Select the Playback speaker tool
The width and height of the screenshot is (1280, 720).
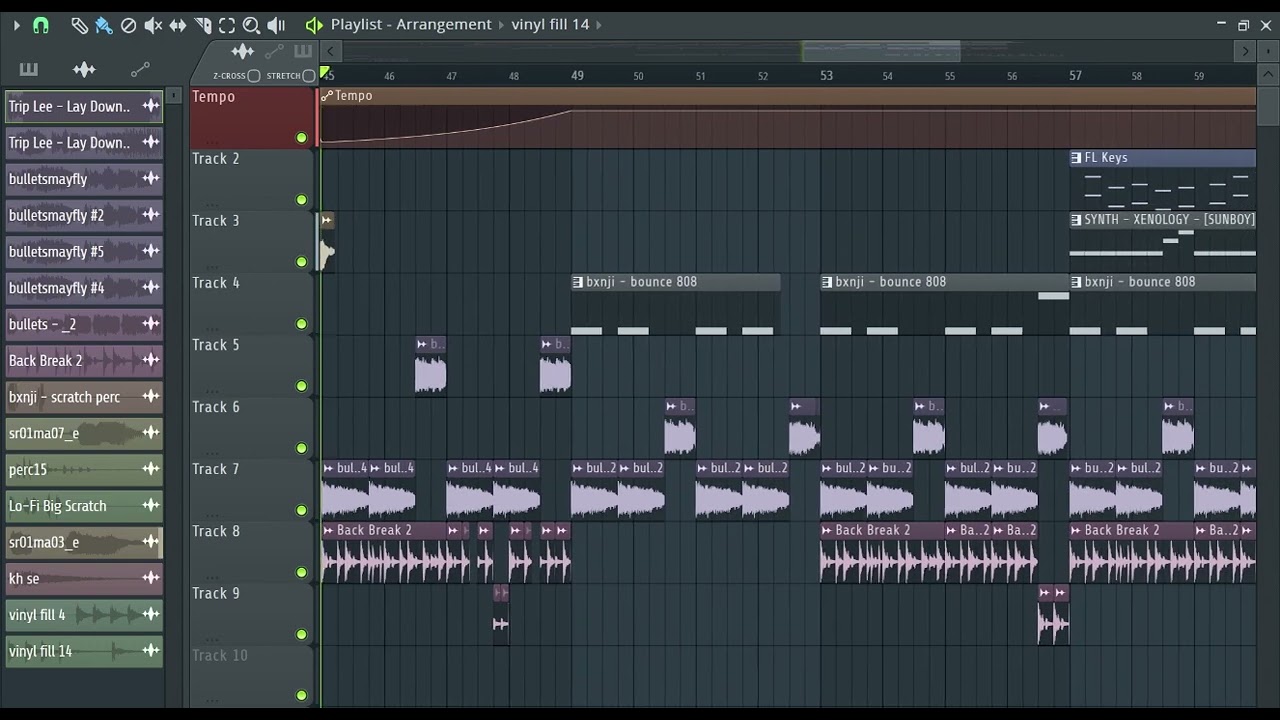click(x=276, y=25)
